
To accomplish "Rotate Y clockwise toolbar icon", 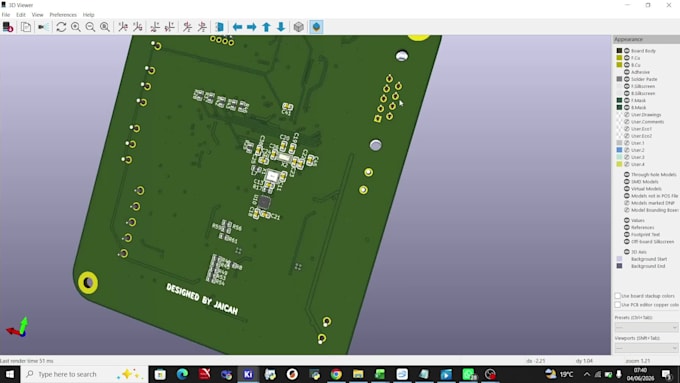I will click(155, 27).
